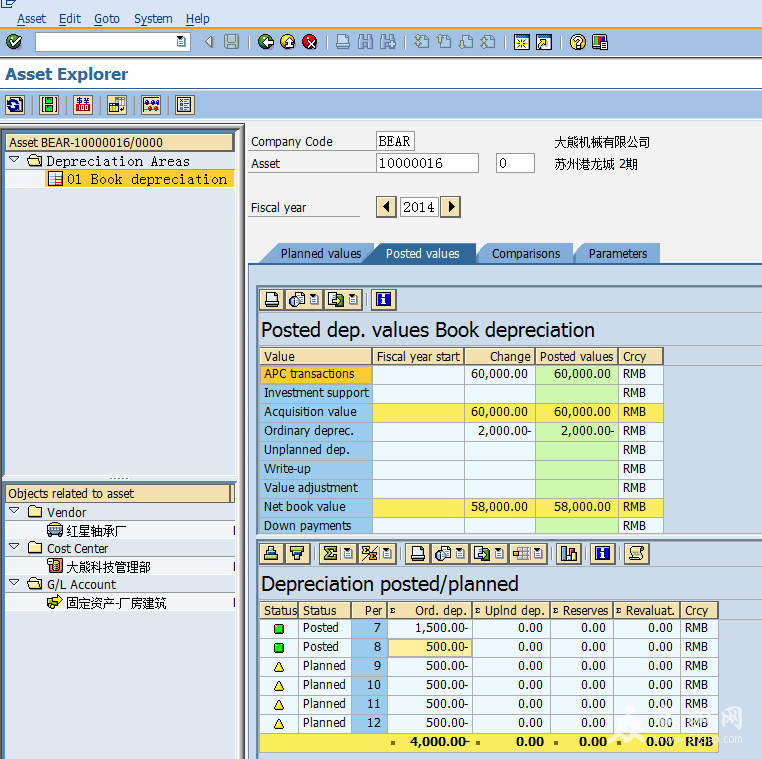Open the Edit menu
Image resolution: width=762 pixels, height=759 pixels.
pos(70,18)
